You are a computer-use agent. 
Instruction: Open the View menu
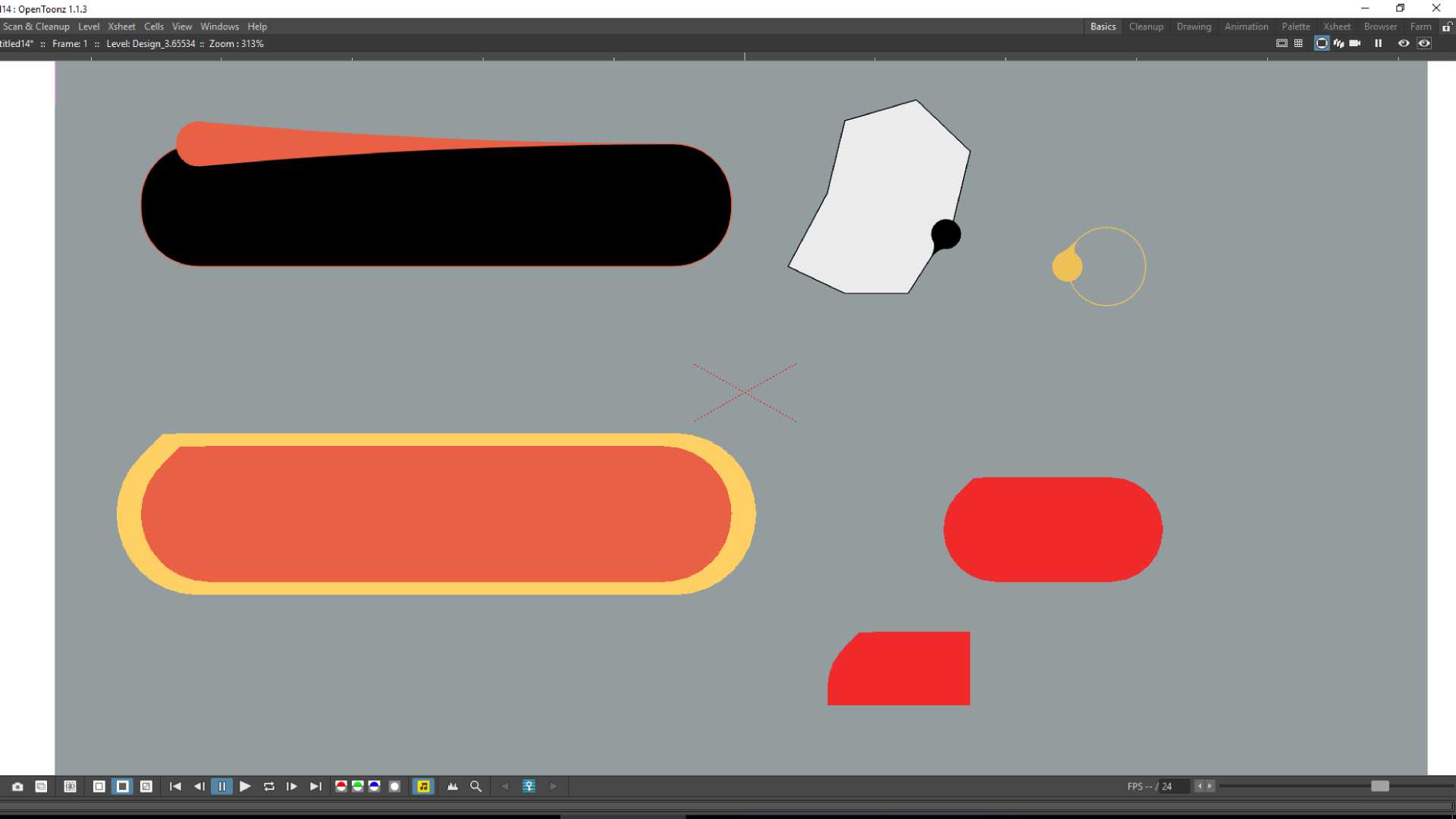coord(182,26)
